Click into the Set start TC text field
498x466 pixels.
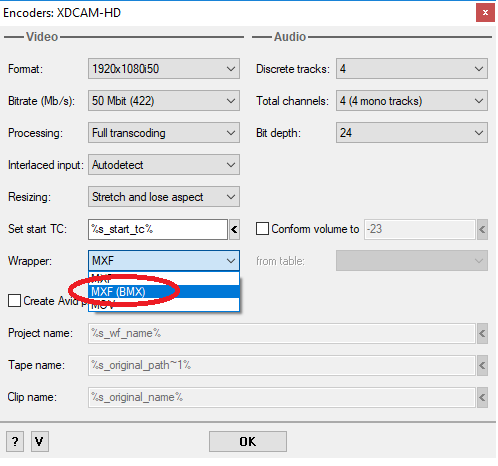pos(158,229)
